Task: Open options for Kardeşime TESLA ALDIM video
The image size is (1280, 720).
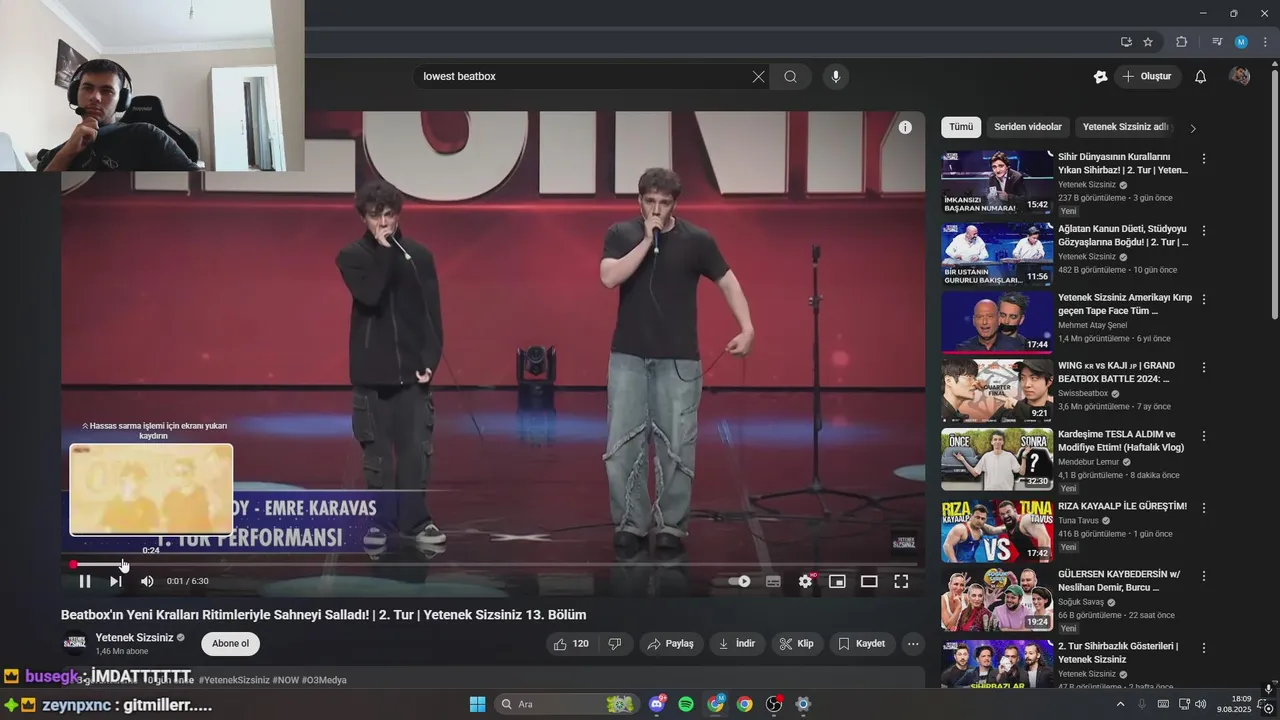Action: pos(1204,436)
